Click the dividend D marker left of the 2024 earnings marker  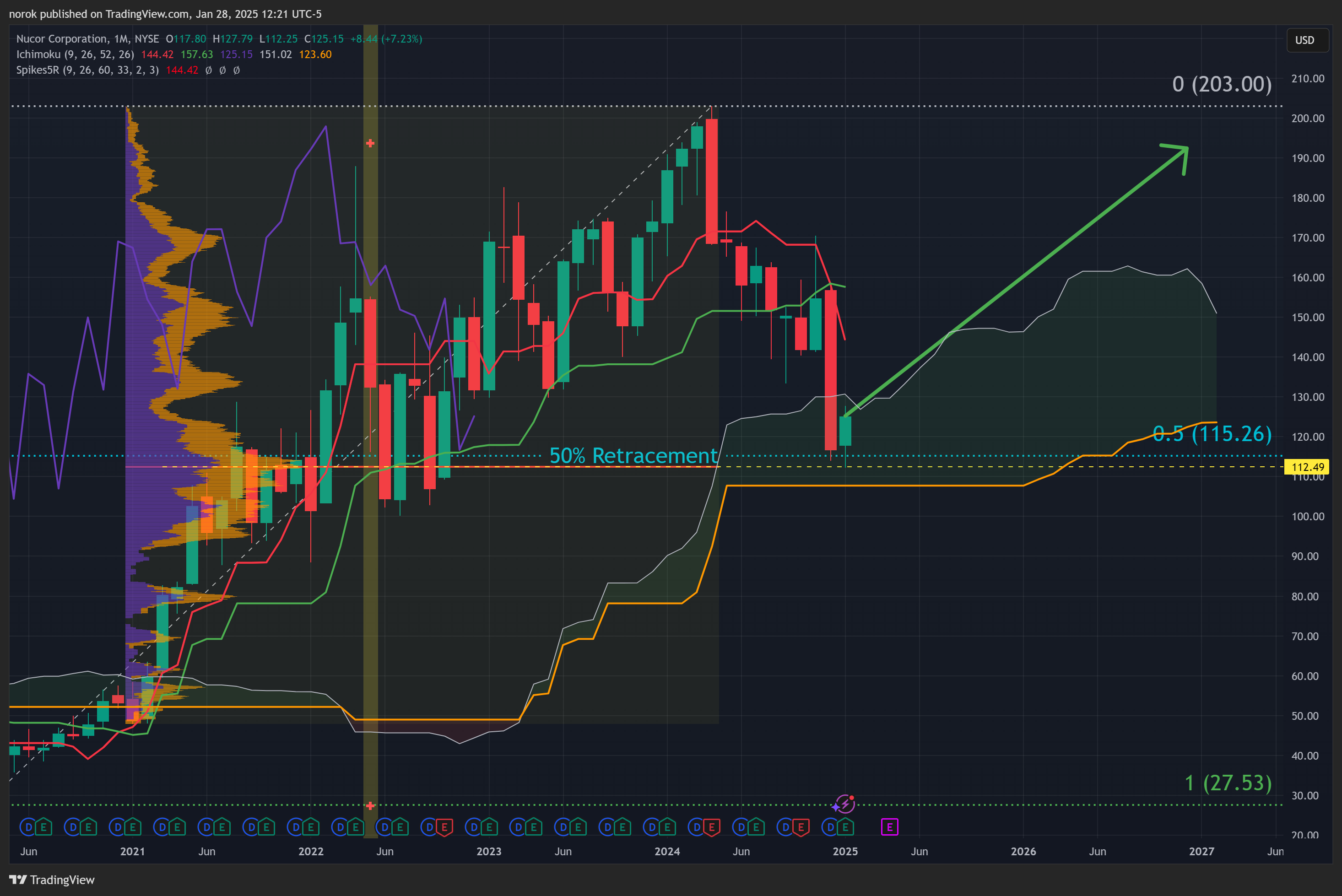click(x=652, y=827)
